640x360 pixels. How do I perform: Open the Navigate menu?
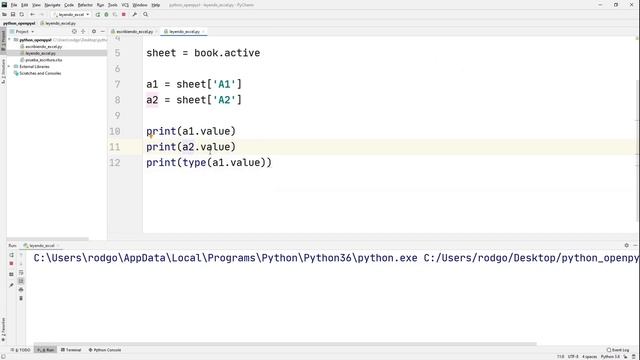52,5
